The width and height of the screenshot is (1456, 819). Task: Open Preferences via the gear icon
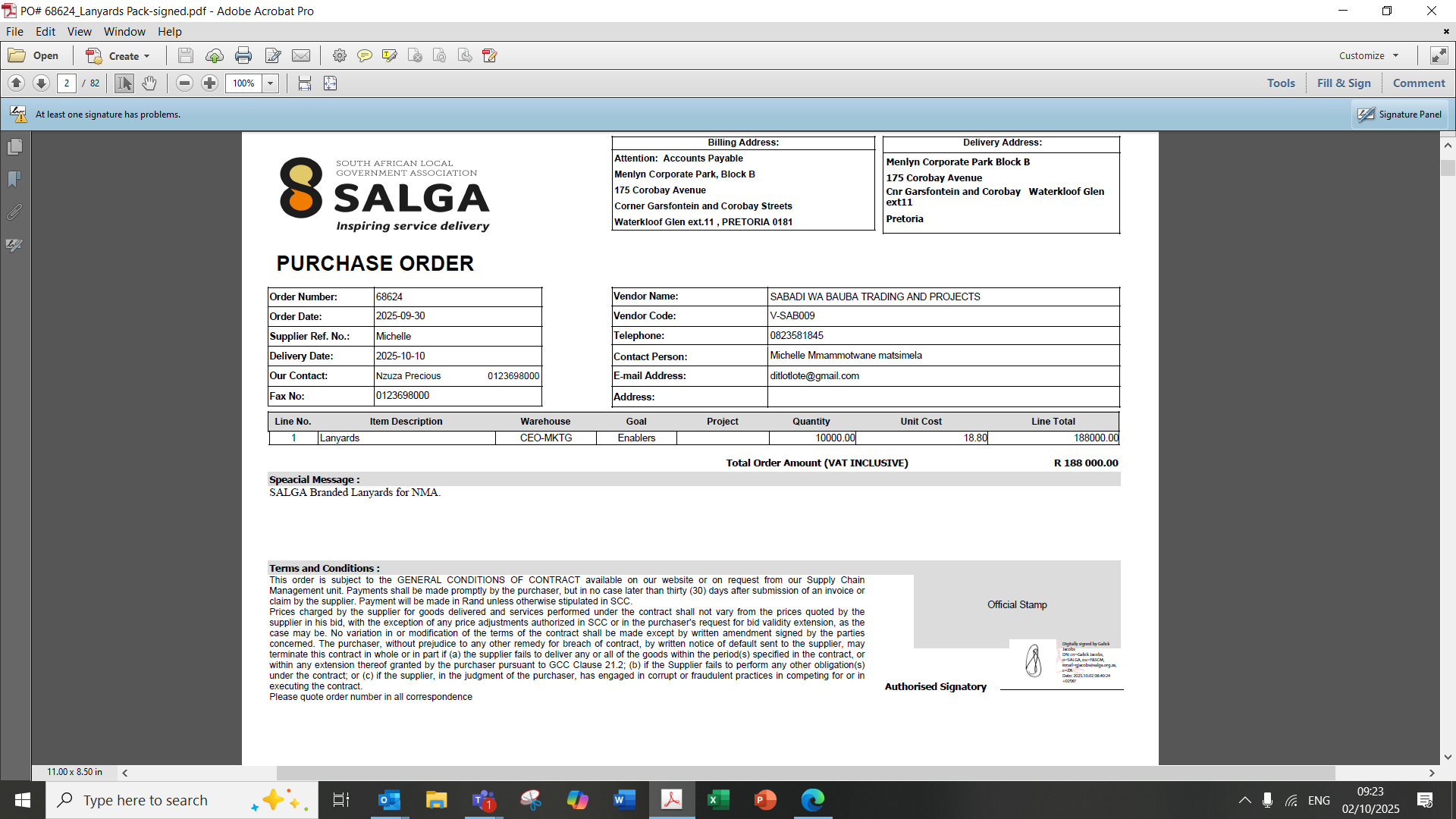340,55
